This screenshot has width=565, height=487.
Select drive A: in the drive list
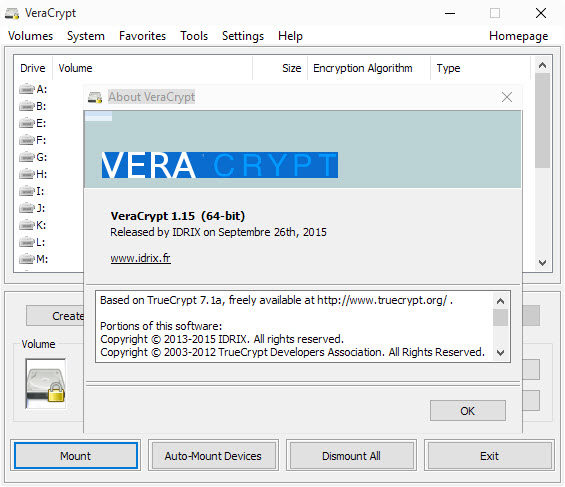point(33,89)
